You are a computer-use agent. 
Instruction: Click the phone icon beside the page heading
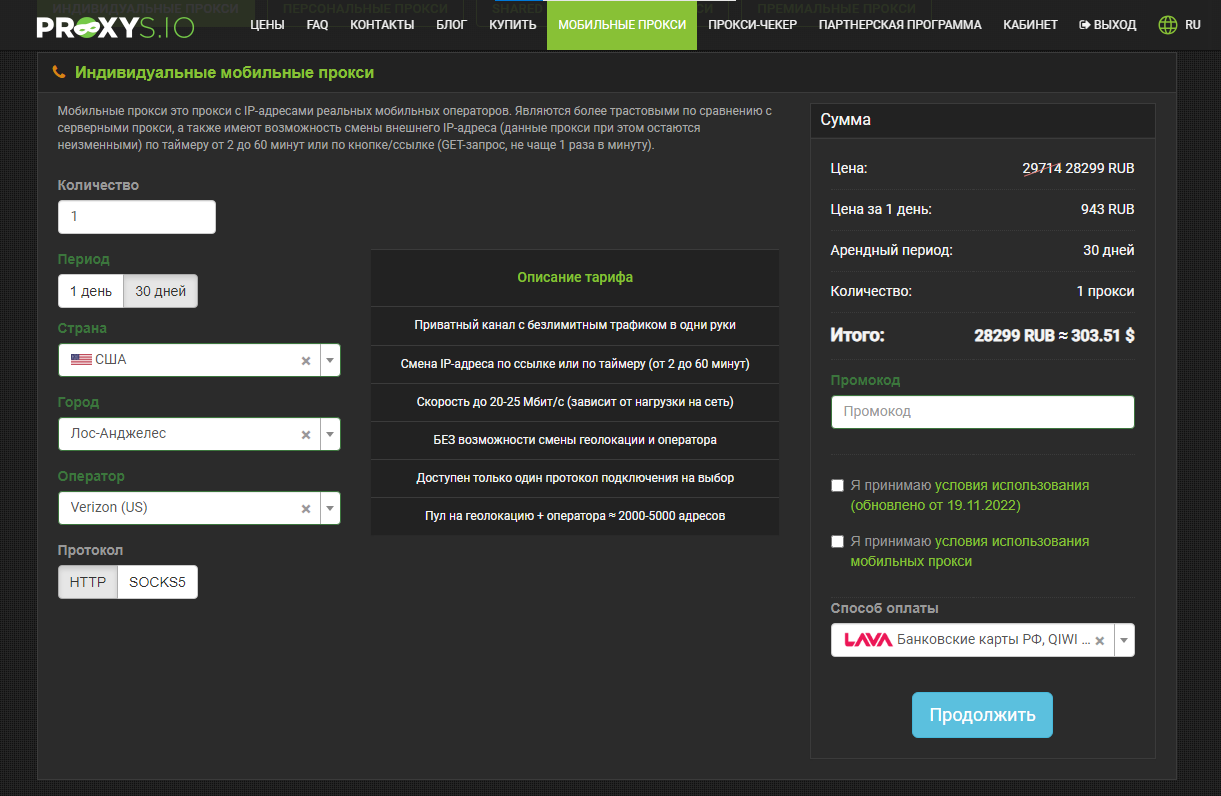[59, 73]
